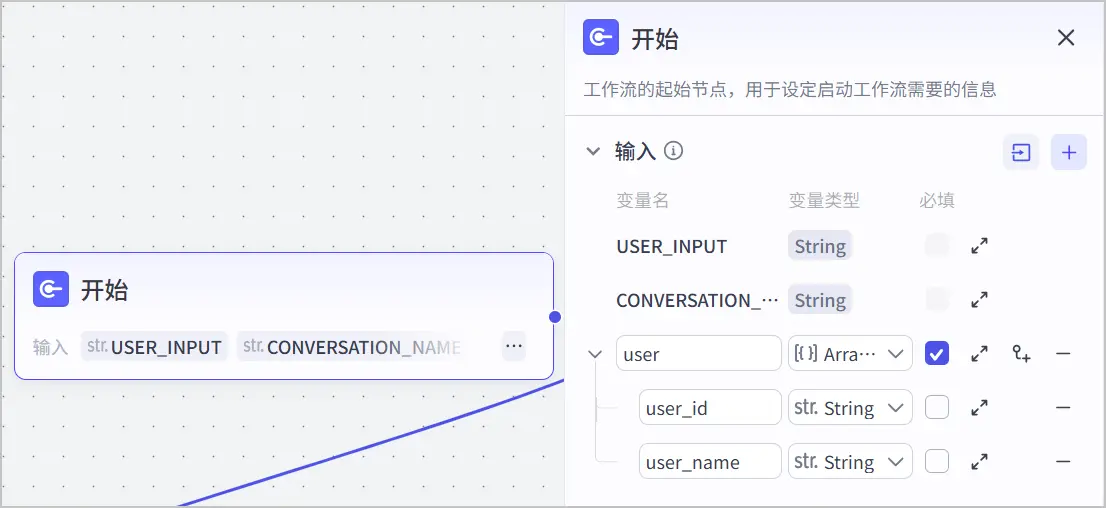Image resolution: width=1106 pixels, height=508 pixels.
Task: Open the Array type dropdown for user
Action: click(850, 353)
